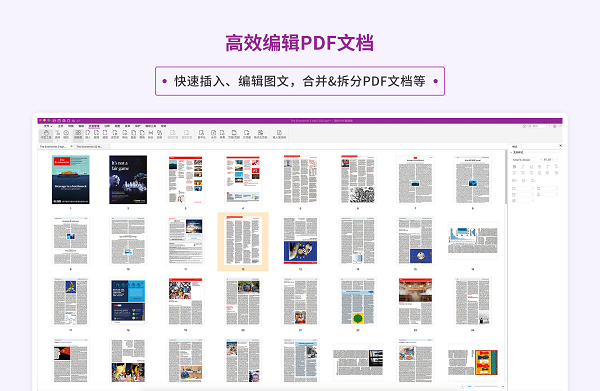Apply strikethrough in the format panel

click(x=540, y=166)
